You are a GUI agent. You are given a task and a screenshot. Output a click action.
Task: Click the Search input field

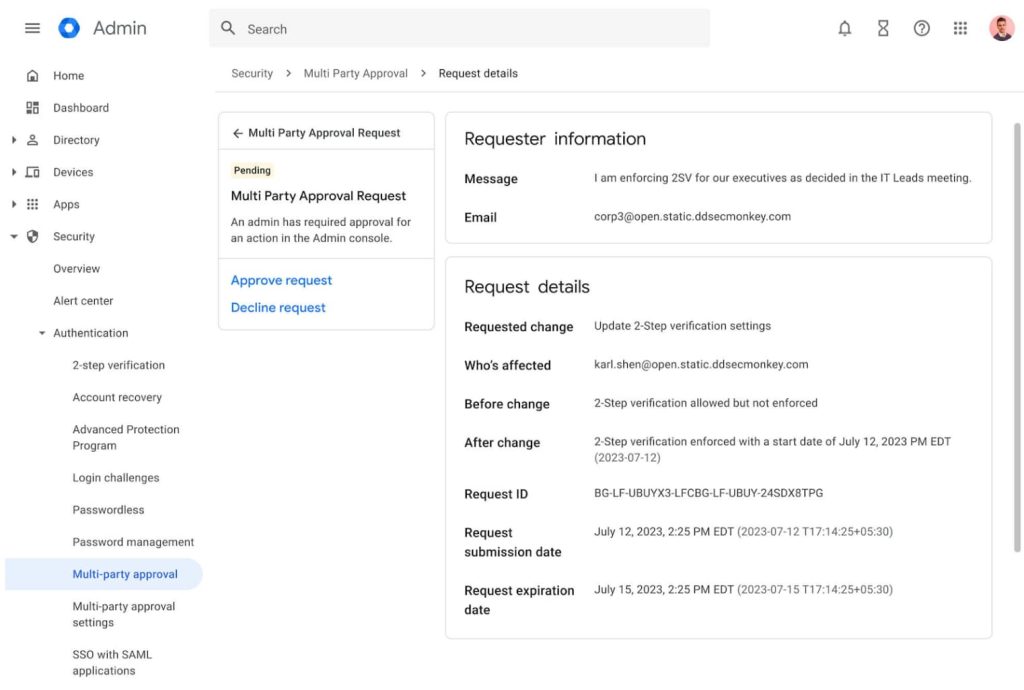(470, 29)
